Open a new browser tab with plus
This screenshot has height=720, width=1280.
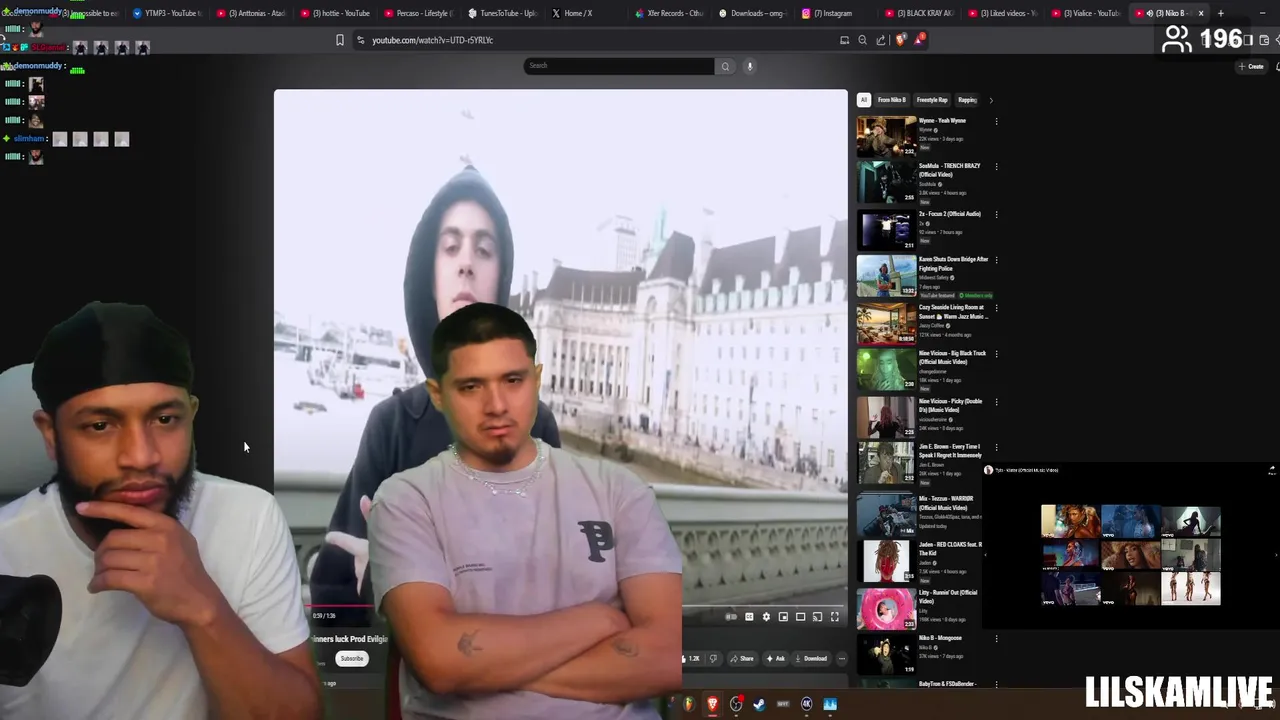1220,13
